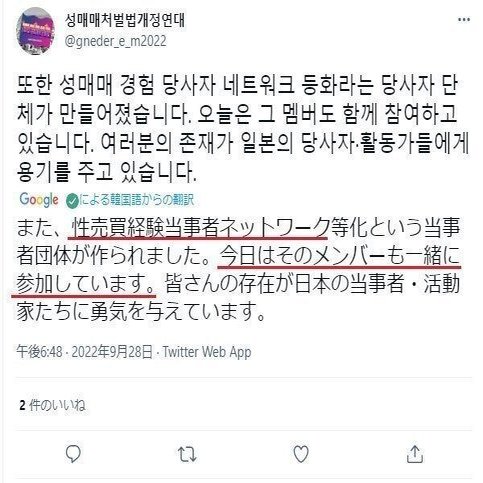Click the underlined 参加しています text
Image resolution: width=483 pixels, height=483 pixels.
tap(84, 284)
